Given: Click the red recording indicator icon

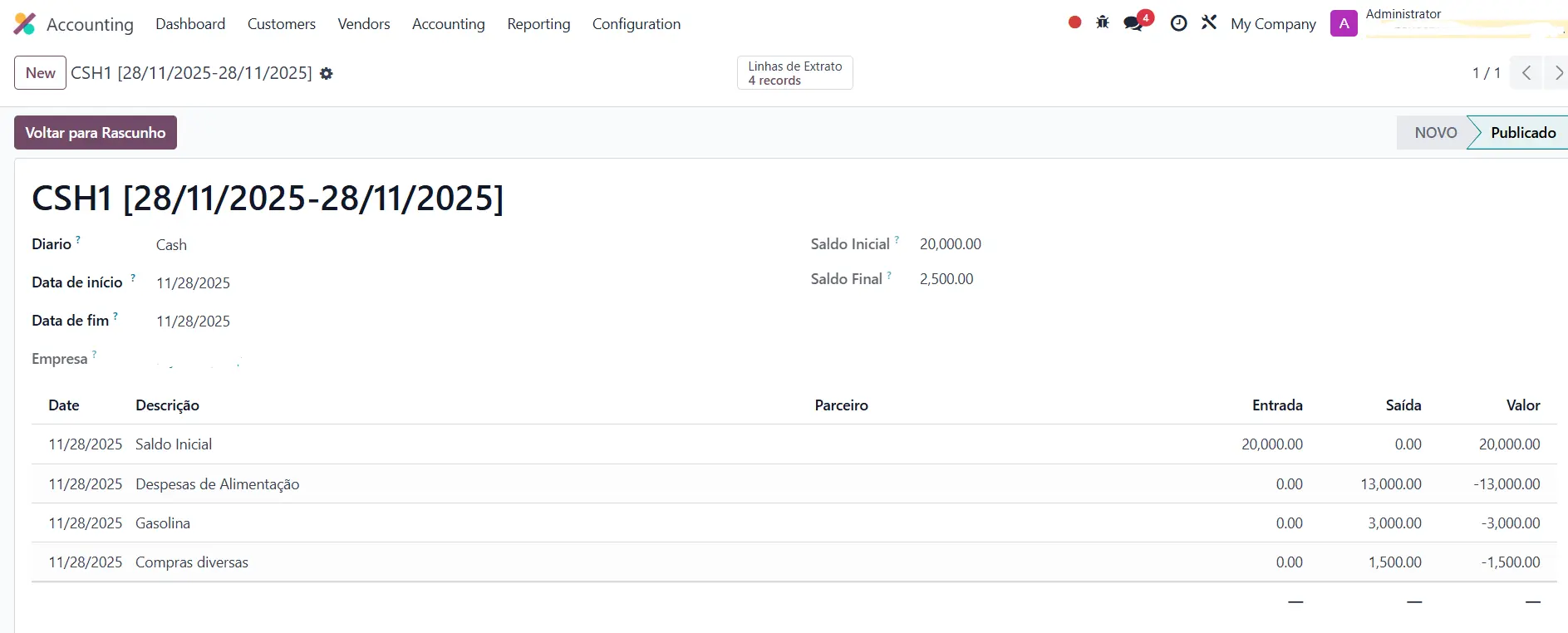Looking at the screenshot, I should click(x=1074, y=23).
